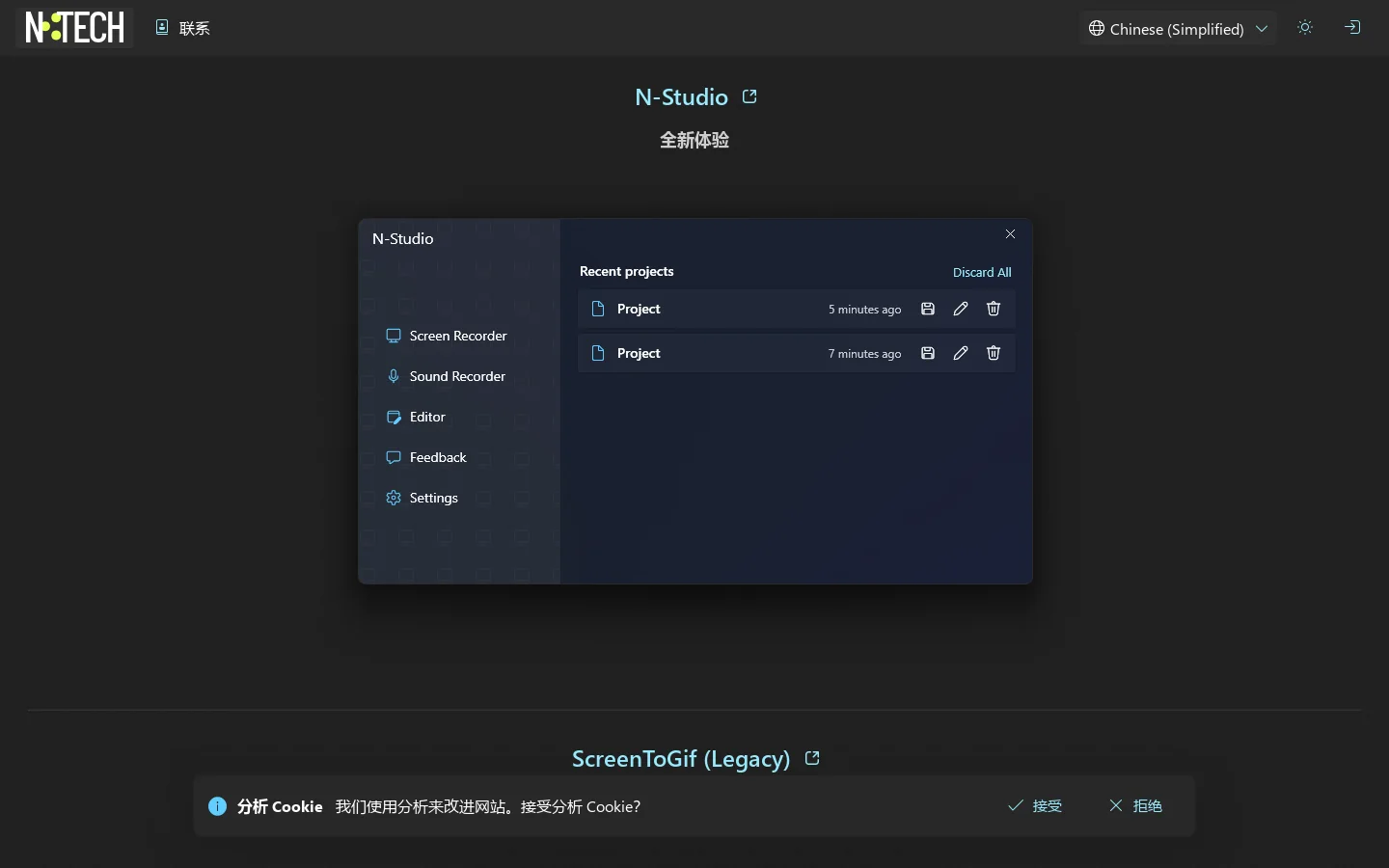Click the 7 minutes ago timestamp
1389x868 pixels.
point(865,354)
